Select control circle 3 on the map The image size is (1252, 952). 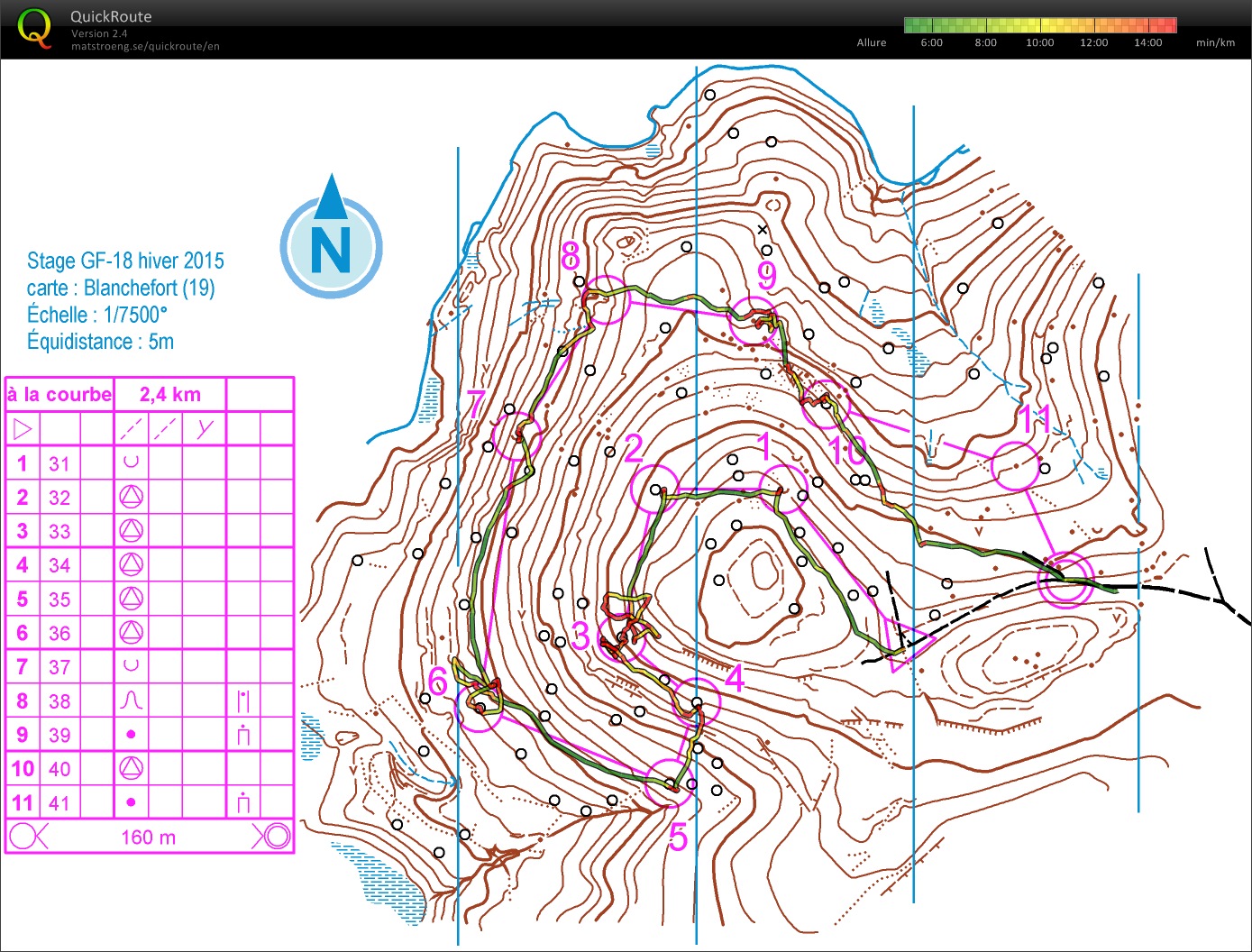click(x=623, y=638)
